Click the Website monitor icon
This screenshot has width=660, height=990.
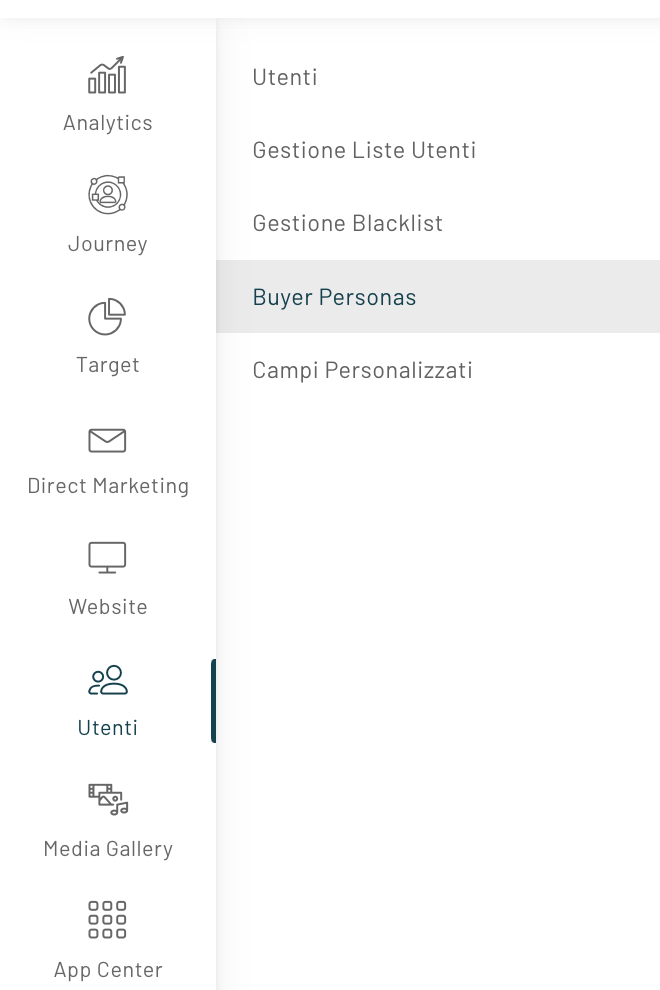click(x=107, y=558)
